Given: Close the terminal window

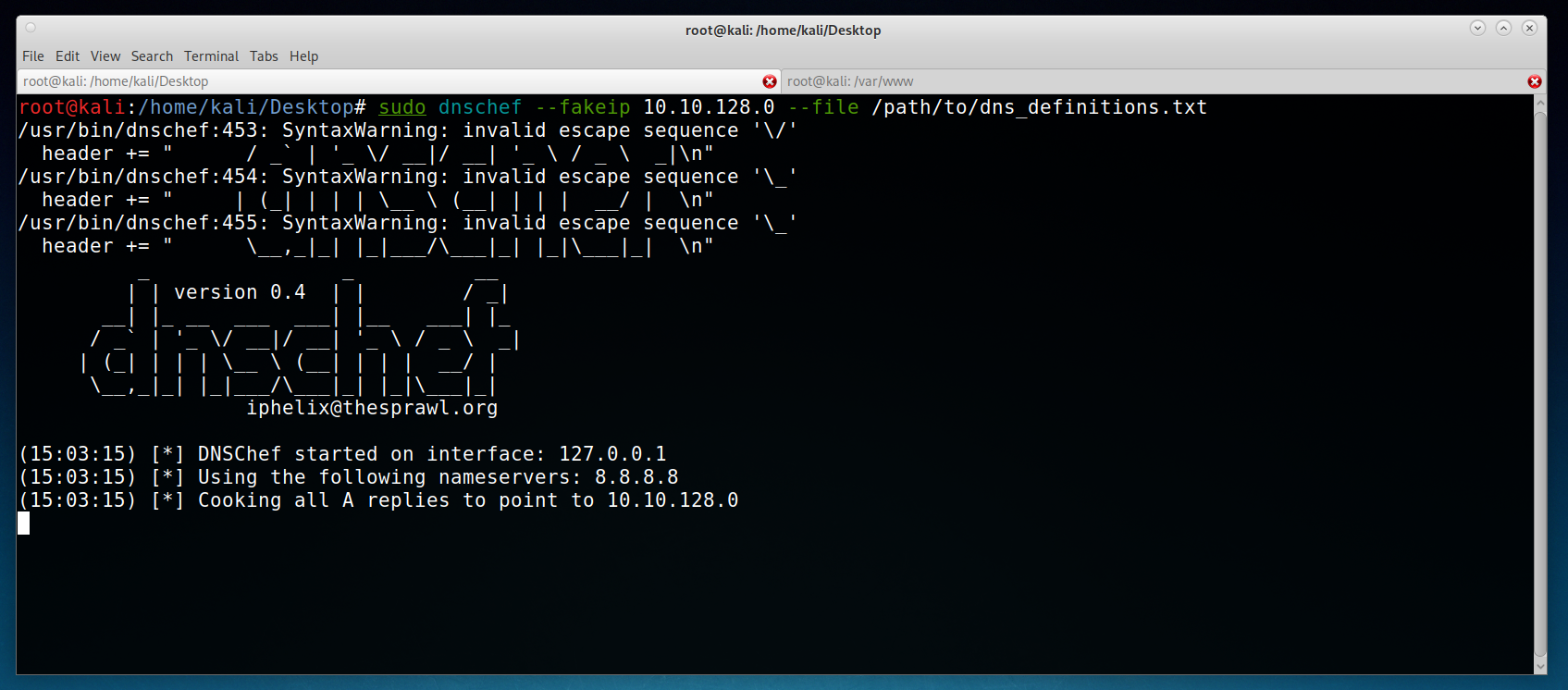Looking at the screenshot, I should 1529,28.
